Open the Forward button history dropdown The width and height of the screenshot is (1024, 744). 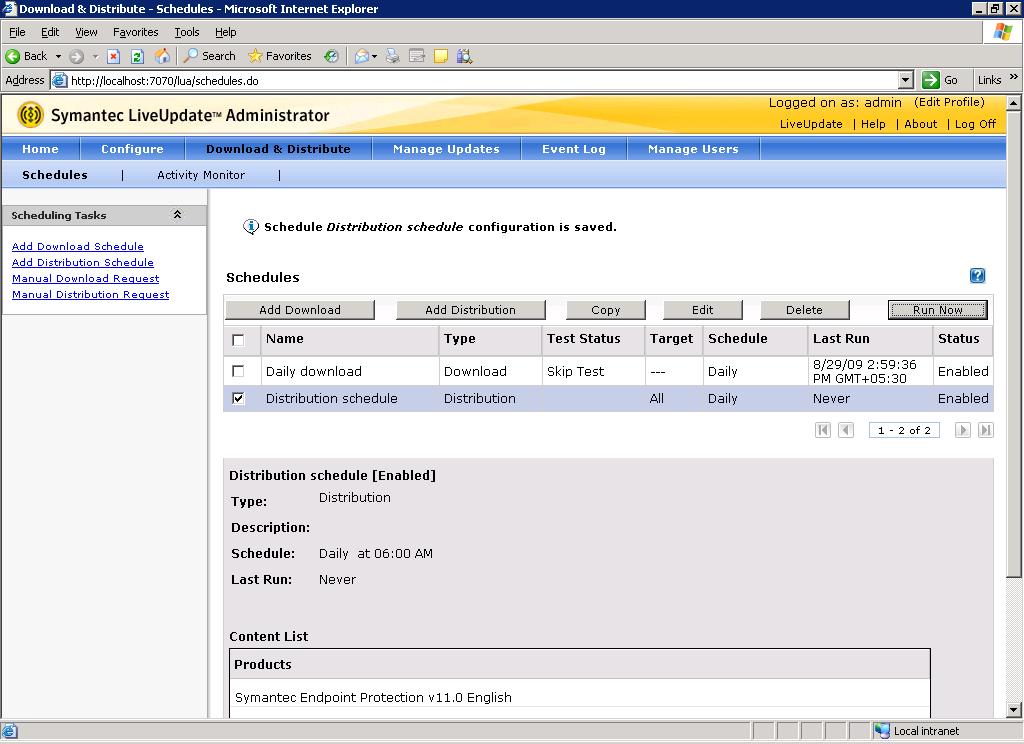(95, 56)
